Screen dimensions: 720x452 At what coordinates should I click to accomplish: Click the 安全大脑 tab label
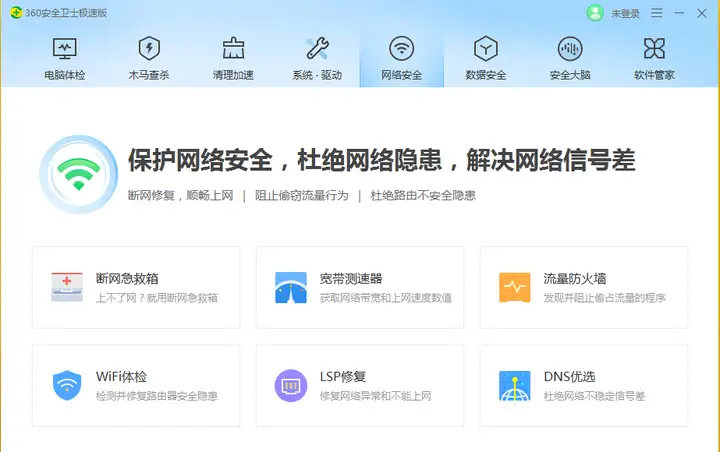click(x=570, y=75)
